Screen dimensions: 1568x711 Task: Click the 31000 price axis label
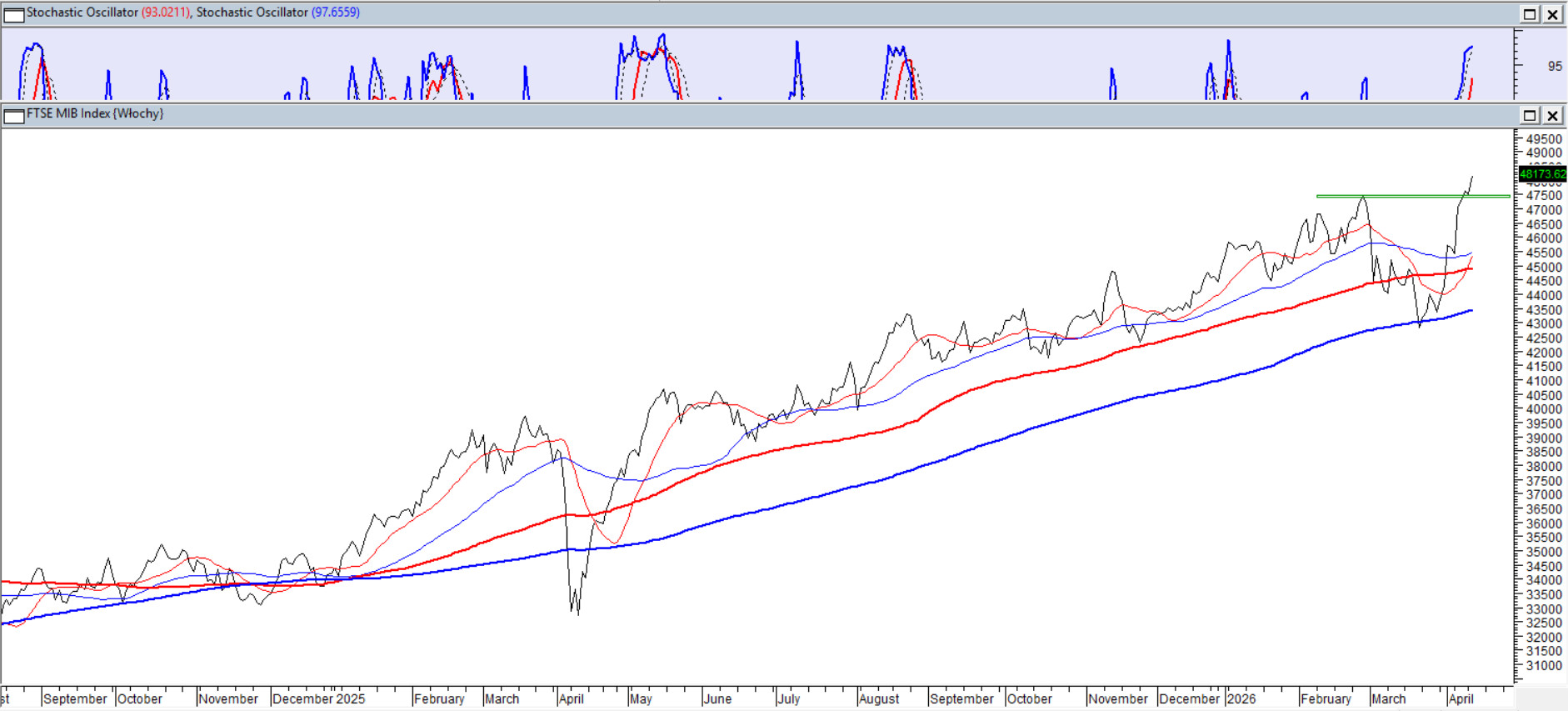[1544, 665]
